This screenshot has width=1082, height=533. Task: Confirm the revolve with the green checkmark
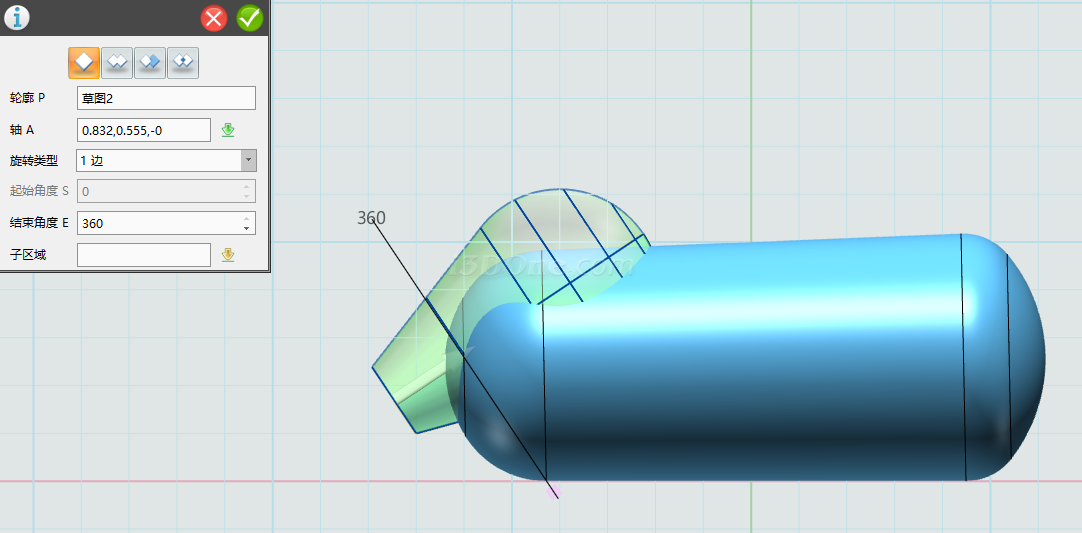coord(249,18)
